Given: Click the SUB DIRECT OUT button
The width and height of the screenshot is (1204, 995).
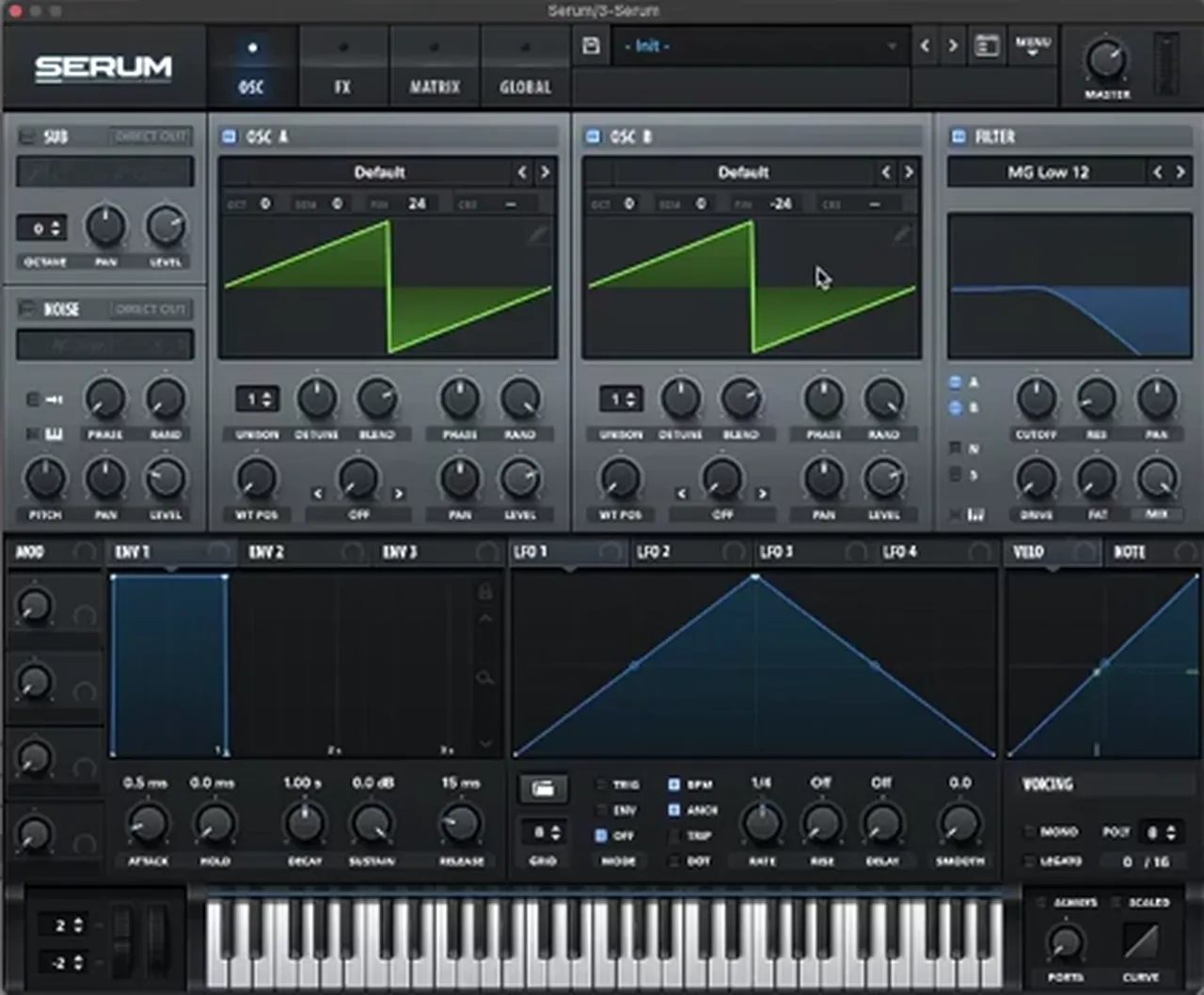Looking at the screenshot, I should [x=150, y=136].
